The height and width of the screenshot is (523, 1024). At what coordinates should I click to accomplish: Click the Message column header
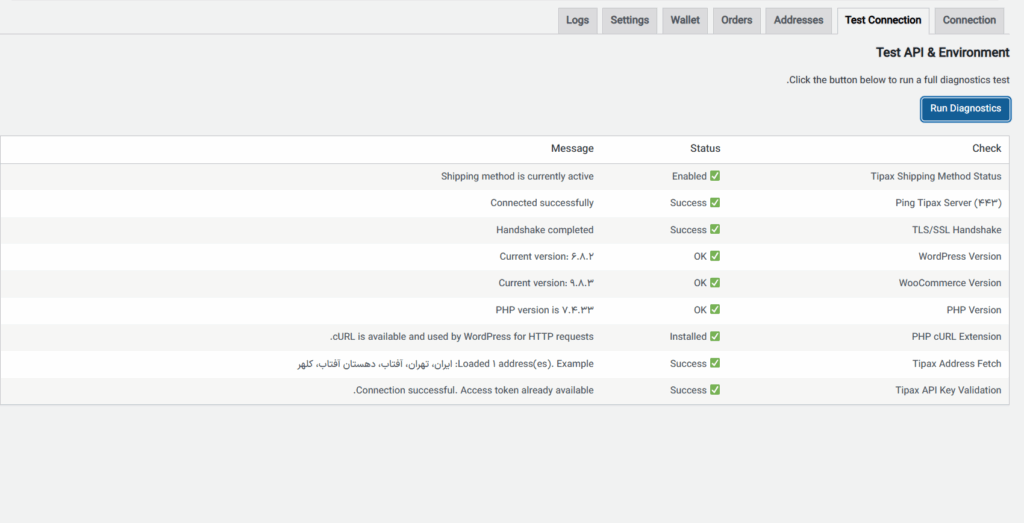pos(572,148)
